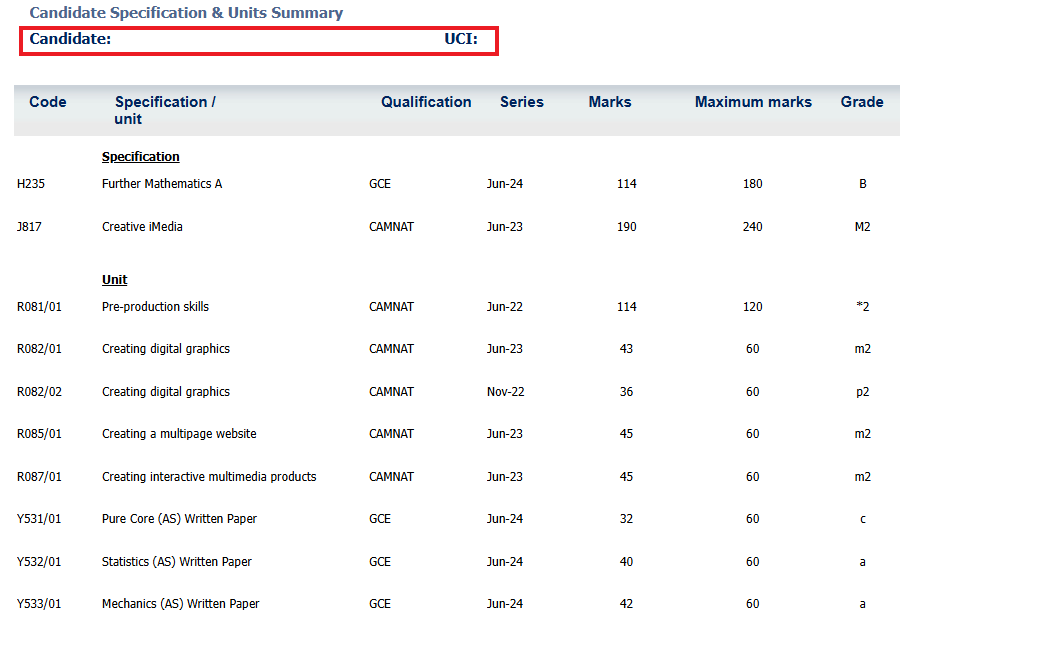Select the Creating digital graphics Jun-23 row
Viewport: 1047px width, 654px height.
point(166,348)
